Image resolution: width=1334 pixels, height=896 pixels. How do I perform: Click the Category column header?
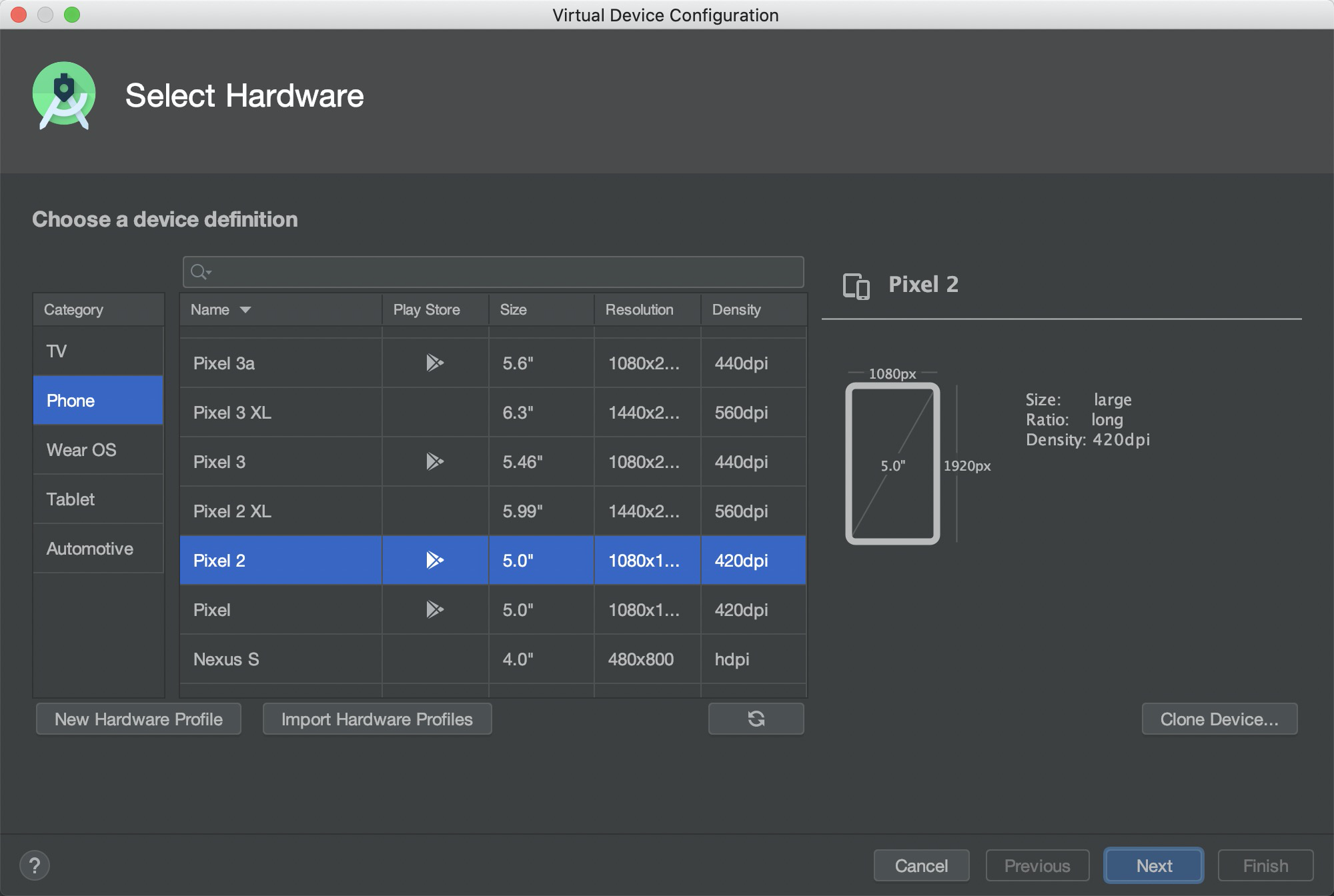[98, 309]
